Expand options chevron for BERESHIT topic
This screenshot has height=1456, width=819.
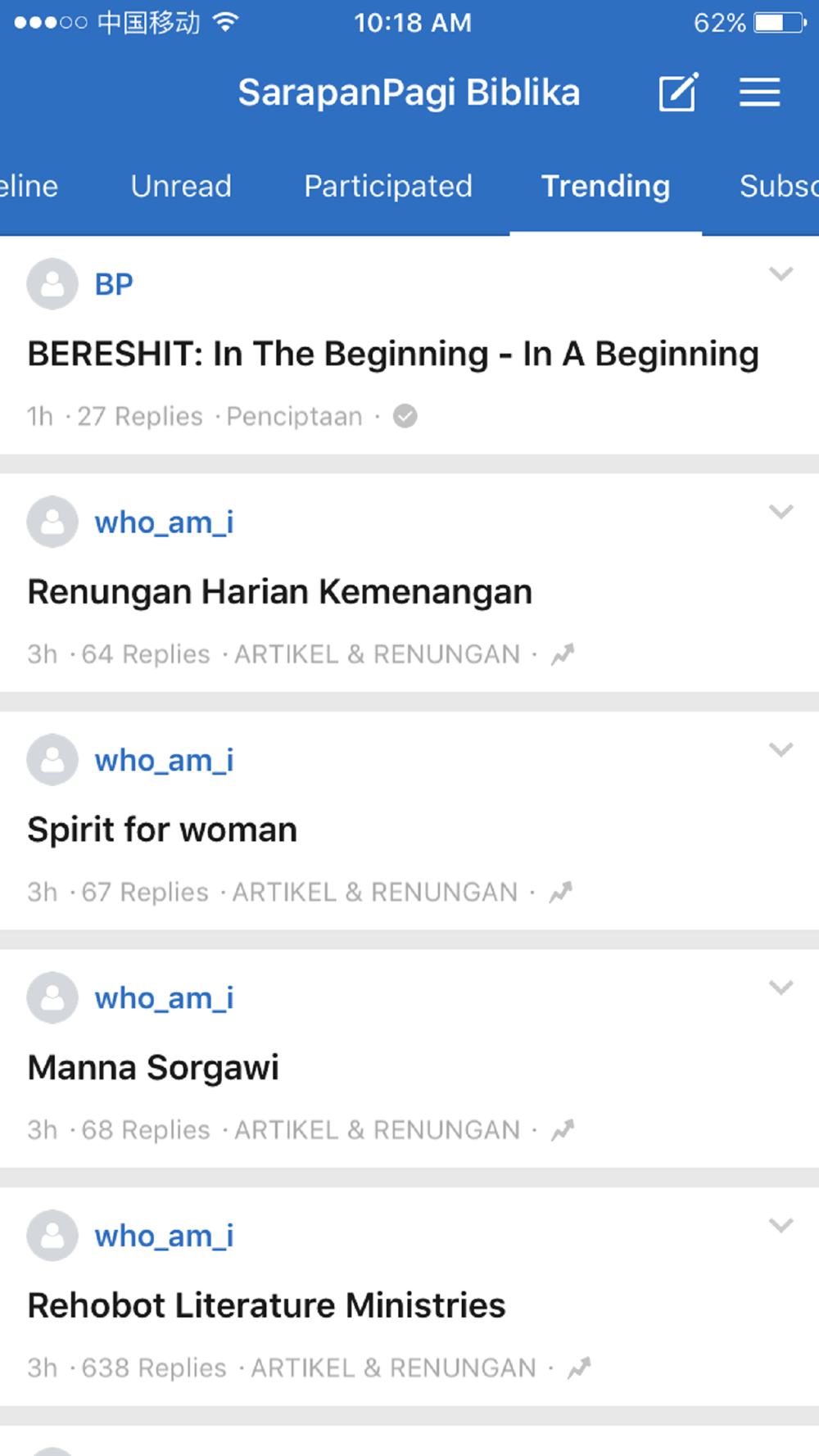[x=781, y=274]
